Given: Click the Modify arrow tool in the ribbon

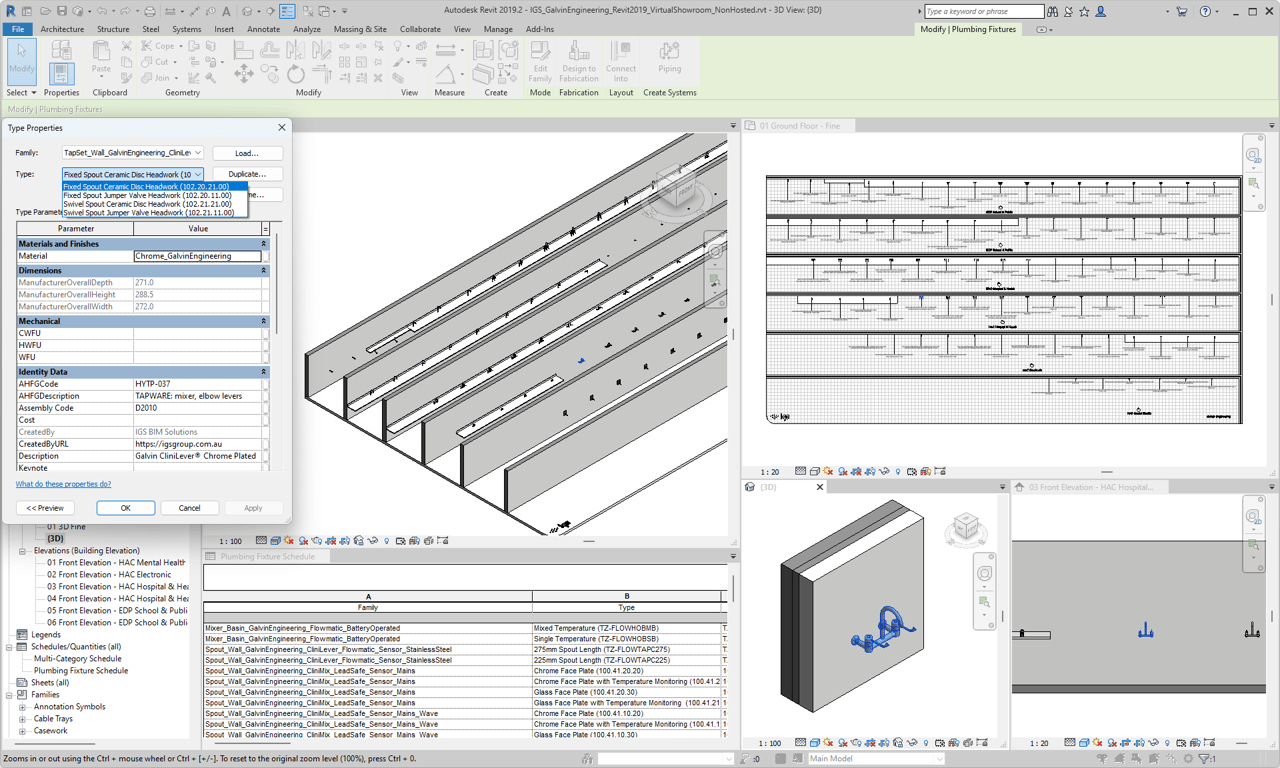Looking at the screenshot, I should [21, 60].
